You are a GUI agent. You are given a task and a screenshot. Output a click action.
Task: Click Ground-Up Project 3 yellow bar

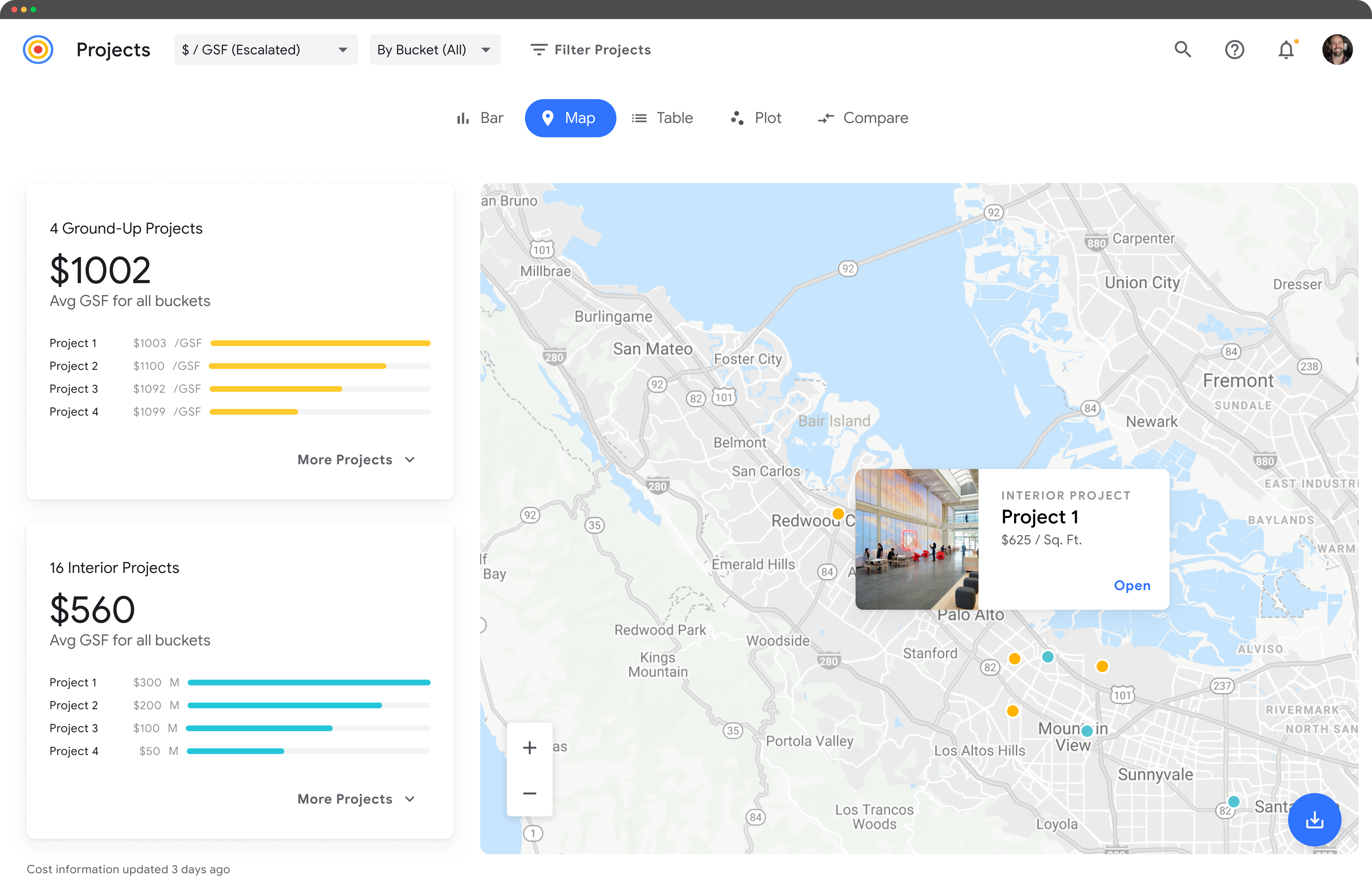pyautogui.click(x=276, y=389)
